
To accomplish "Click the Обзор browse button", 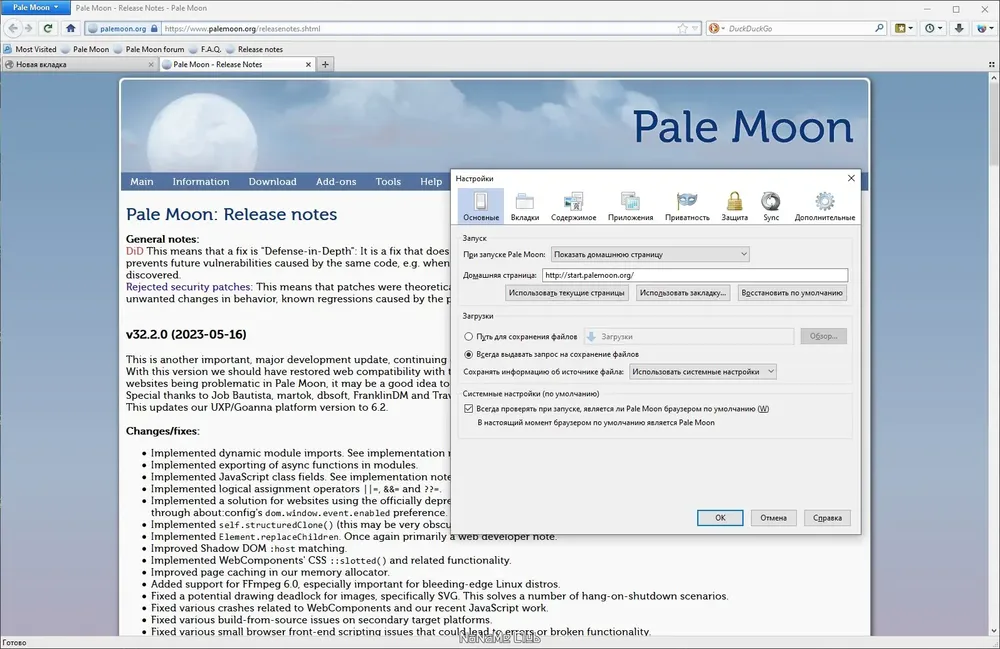I will (x=823, y=336).
